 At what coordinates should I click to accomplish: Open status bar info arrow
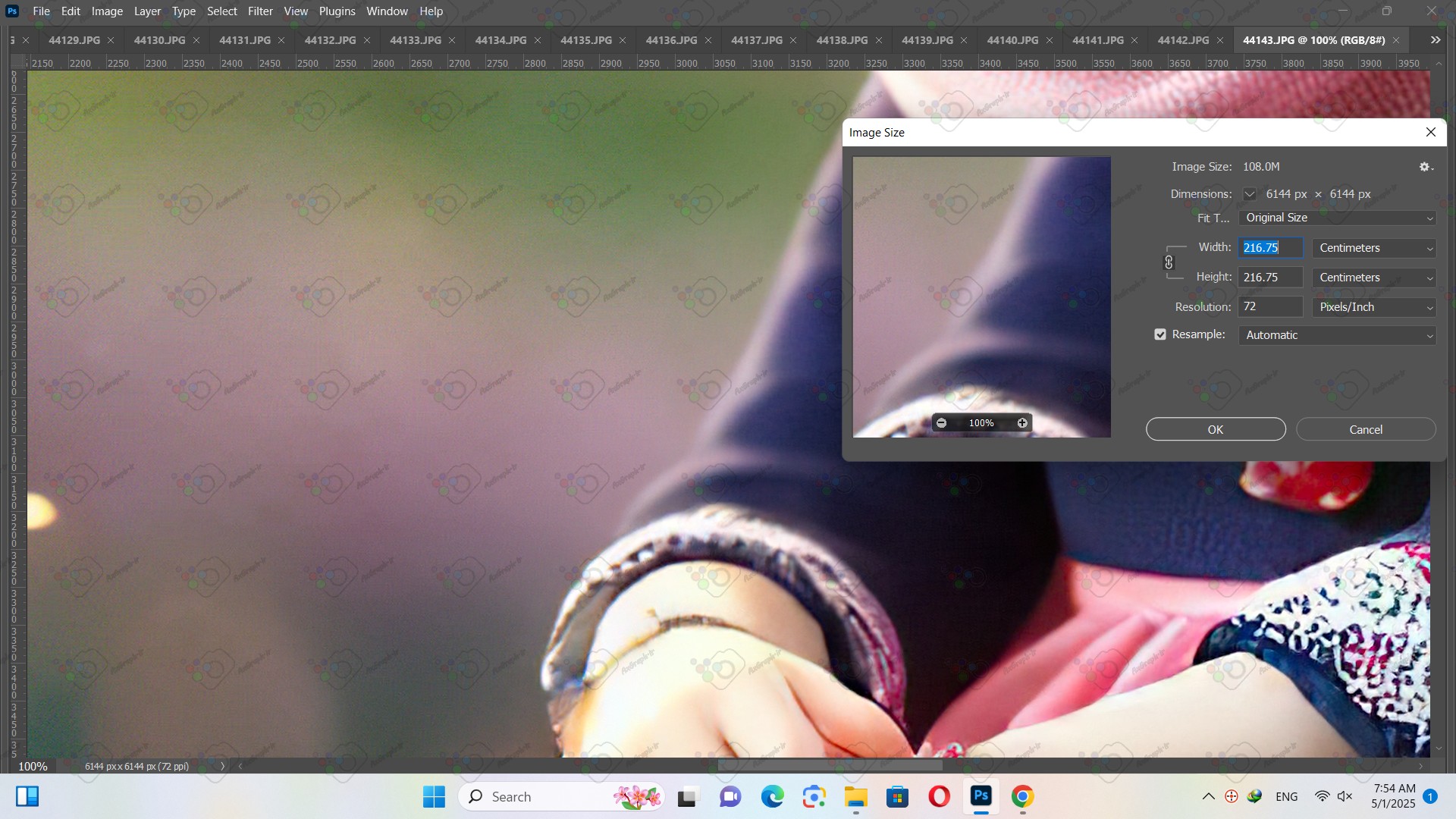[222, 766]
